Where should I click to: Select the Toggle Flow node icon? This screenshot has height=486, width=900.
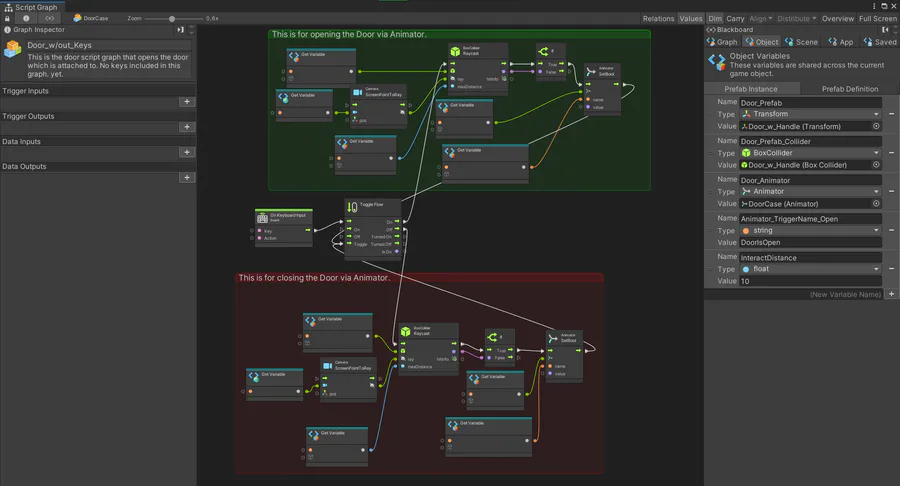352,207
